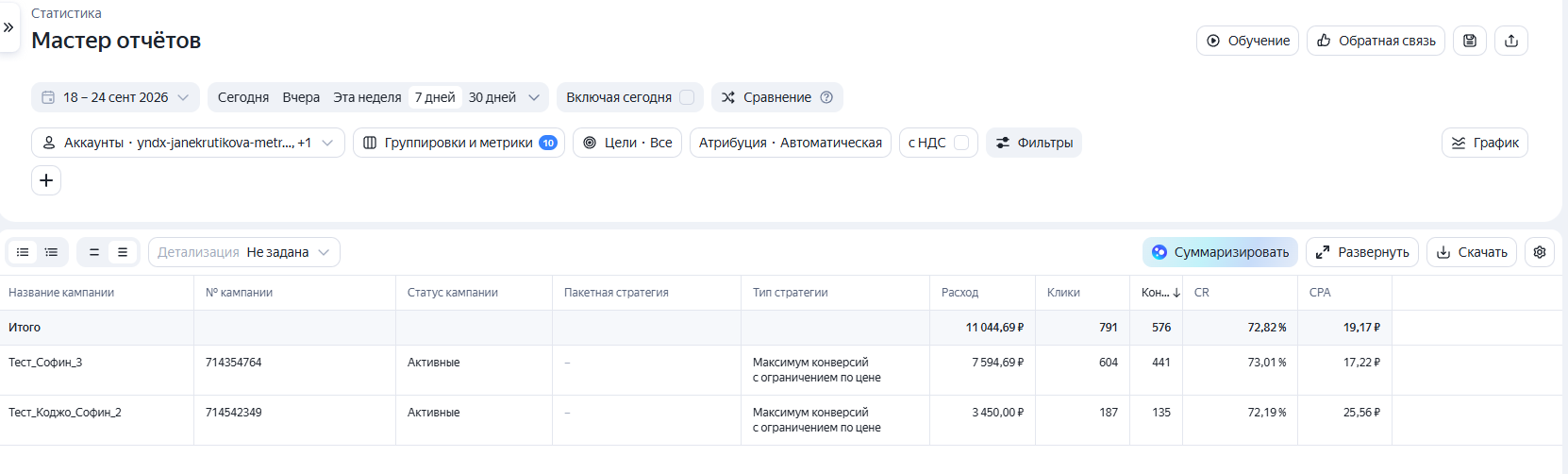Sort by Клики column header
The width and height of the screenshot is (1568, 474).
point(1063,293)
